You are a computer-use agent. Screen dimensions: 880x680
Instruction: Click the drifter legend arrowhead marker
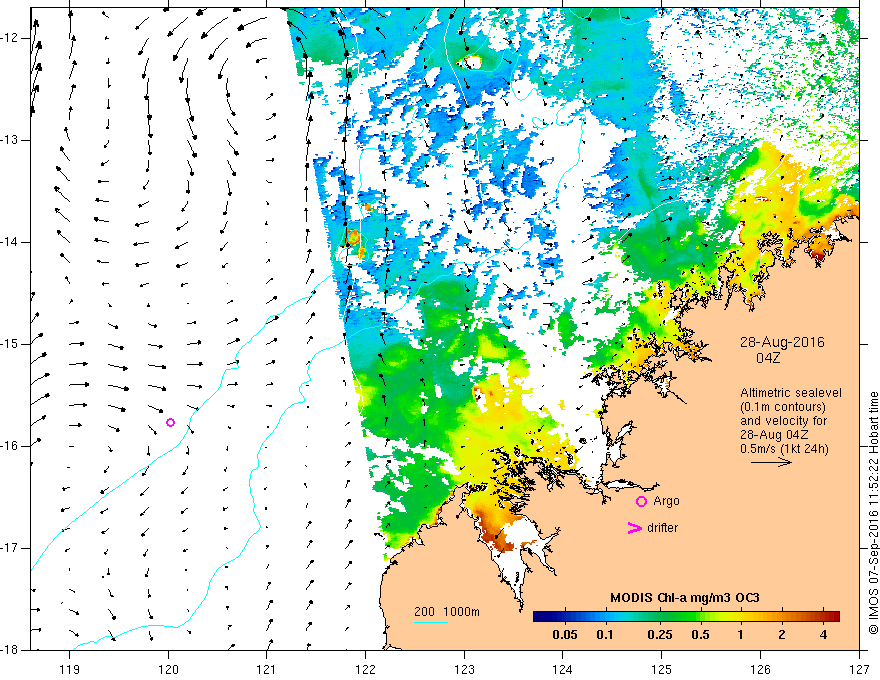click(x=634, y=528)
